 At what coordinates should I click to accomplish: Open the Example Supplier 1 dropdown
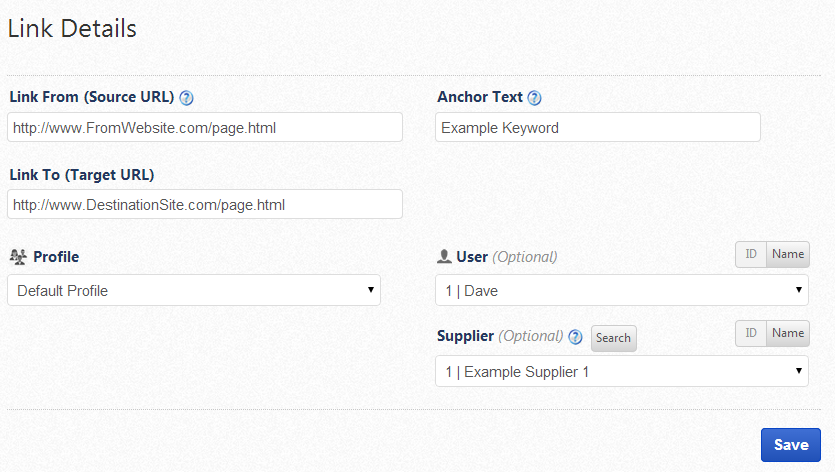pyautogui.click(x=622, y=371)
